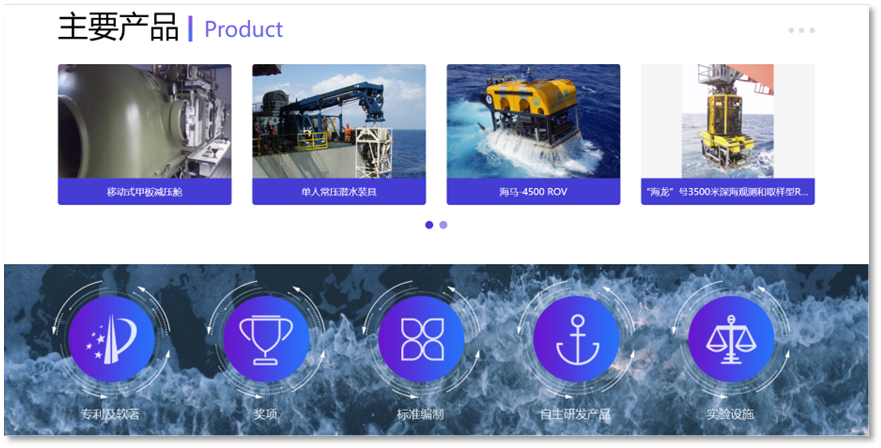Viewport: 881px width, 448px height.
Task: Click the 专利及软著 text label
Action: point(110,414)
